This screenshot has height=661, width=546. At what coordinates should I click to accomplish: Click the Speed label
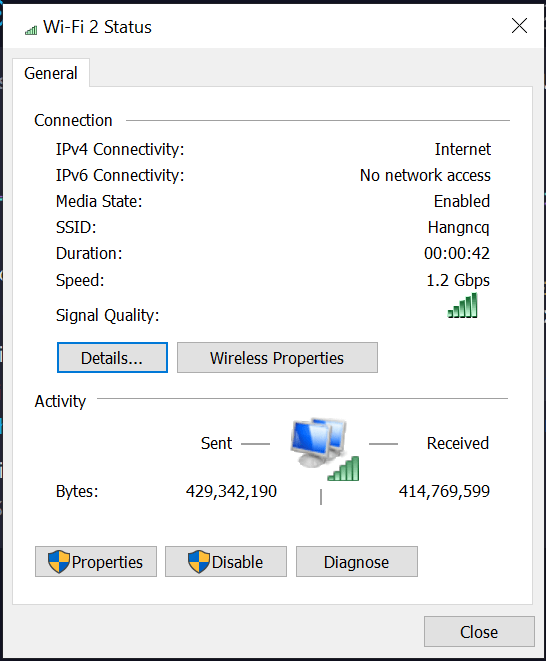pyautogui.click(x=80, y=280)
